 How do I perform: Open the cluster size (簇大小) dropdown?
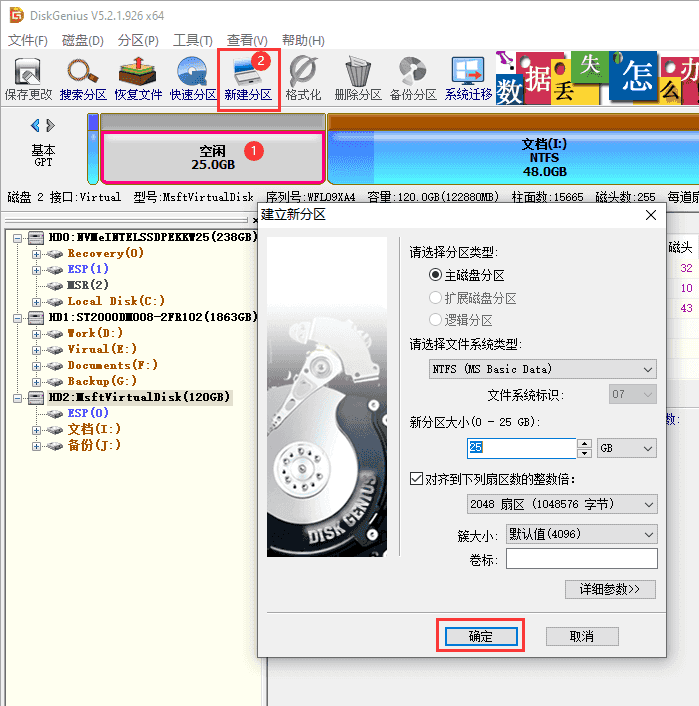coord(581,534)
